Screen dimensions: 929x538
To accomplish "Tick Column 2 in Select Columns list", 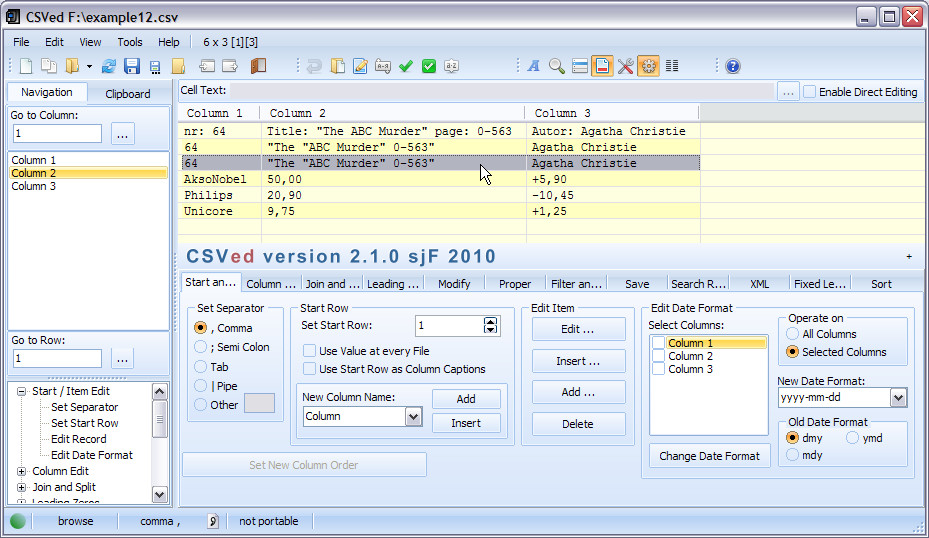I will click(658, 356).
